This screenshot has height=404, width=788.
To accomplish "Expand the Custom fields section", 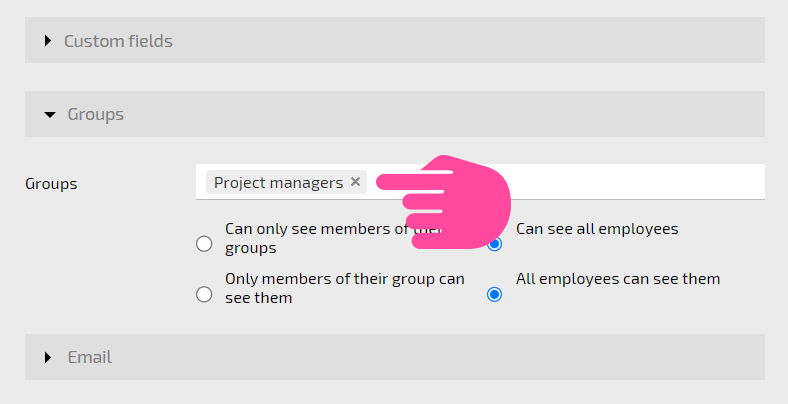I will pos(395,40).
